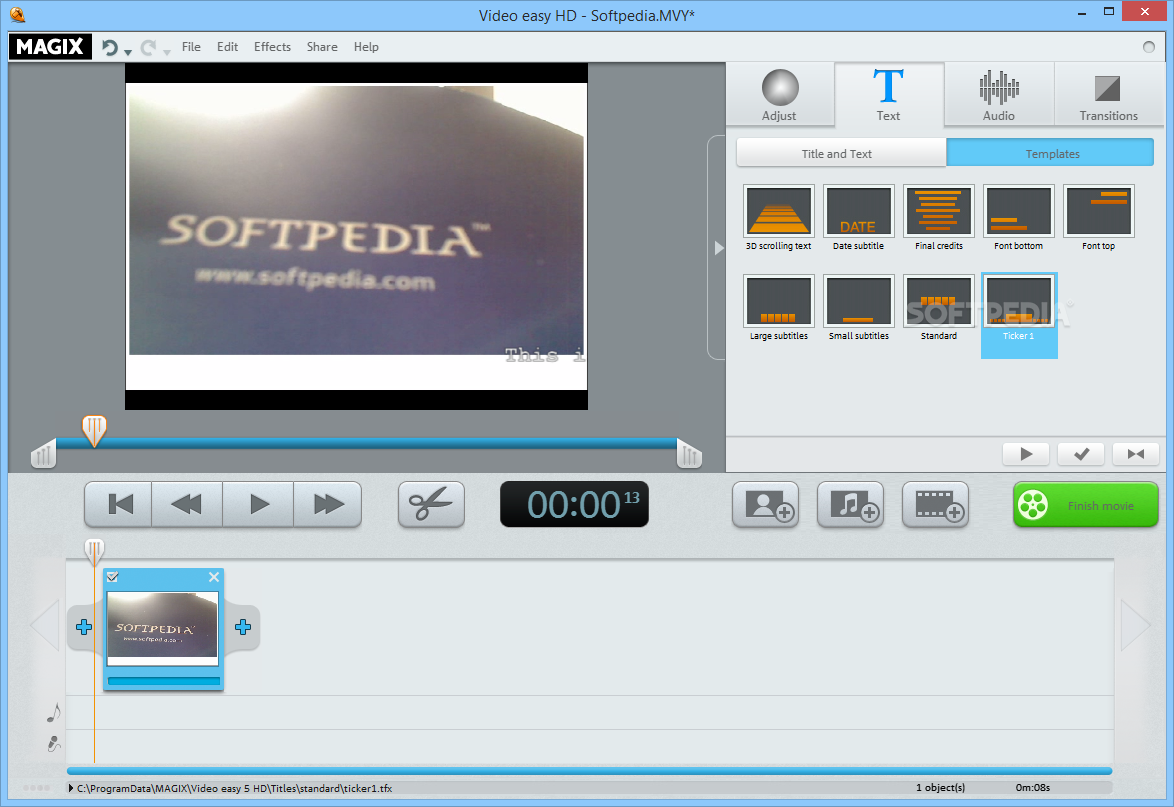The image size is (1174, 807).
Task: Click the status bar path triangle
Action: [x=71, y=788]
